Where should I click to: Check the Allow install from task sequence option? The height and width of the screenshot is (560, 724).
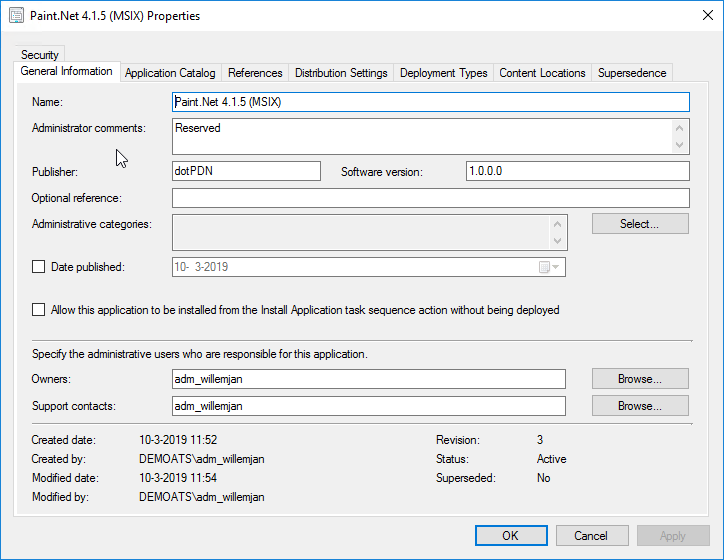[39, 310]
